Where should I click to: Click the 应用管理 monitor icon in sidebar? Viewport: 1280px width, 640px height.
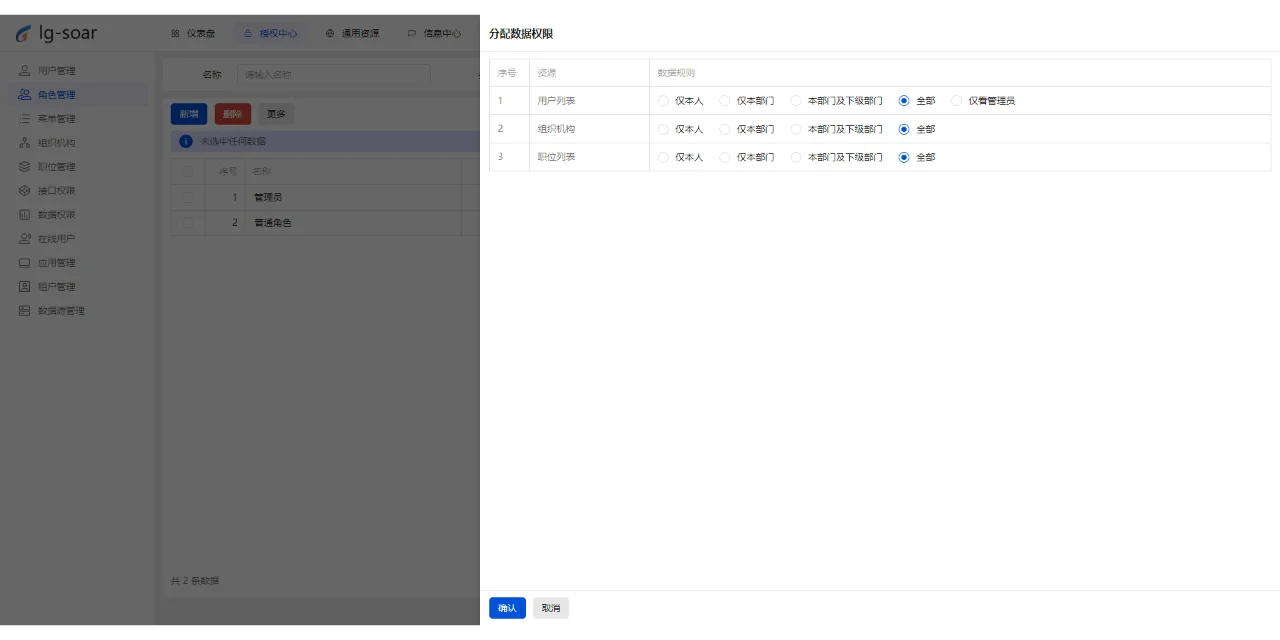point(25,263)
